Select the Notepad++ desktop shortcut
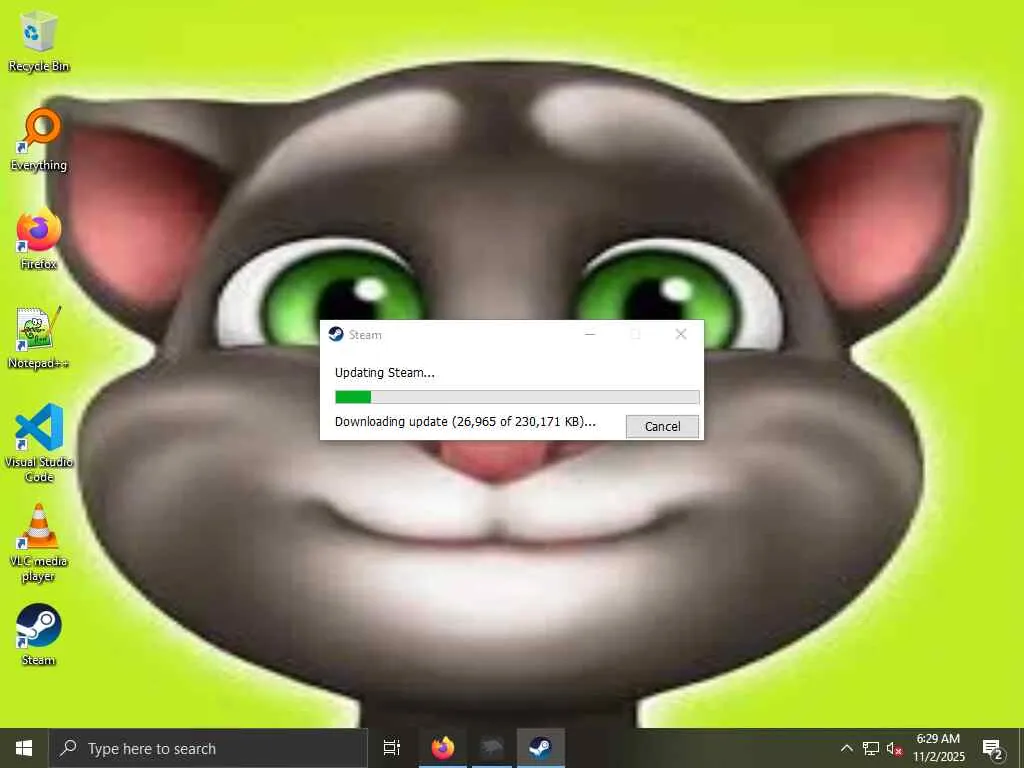 (39, 338)
